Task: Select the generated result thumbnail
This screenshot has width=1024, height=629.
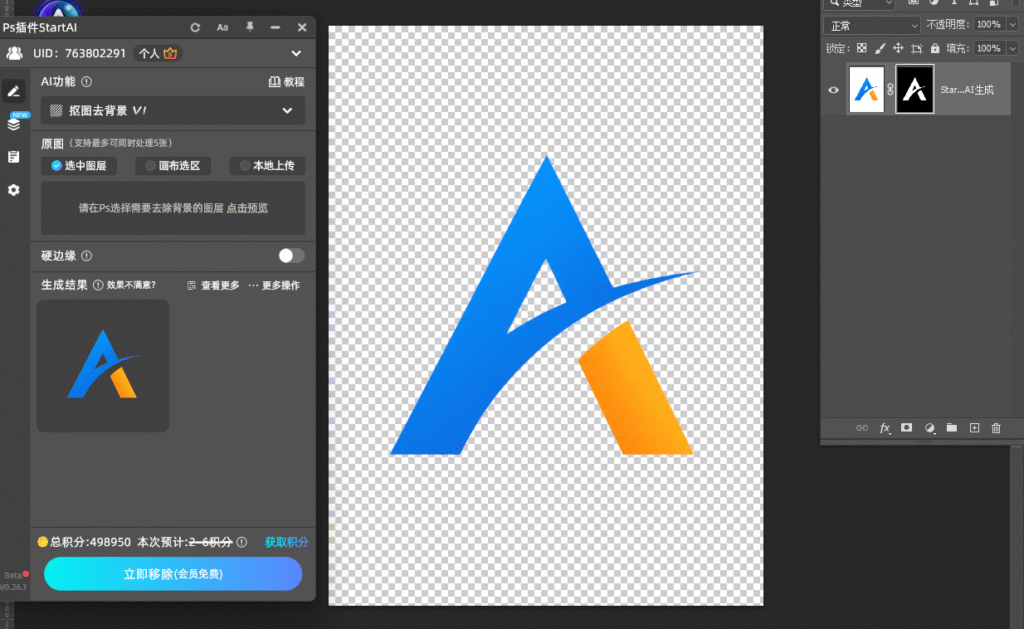Action: coord(103,366)
